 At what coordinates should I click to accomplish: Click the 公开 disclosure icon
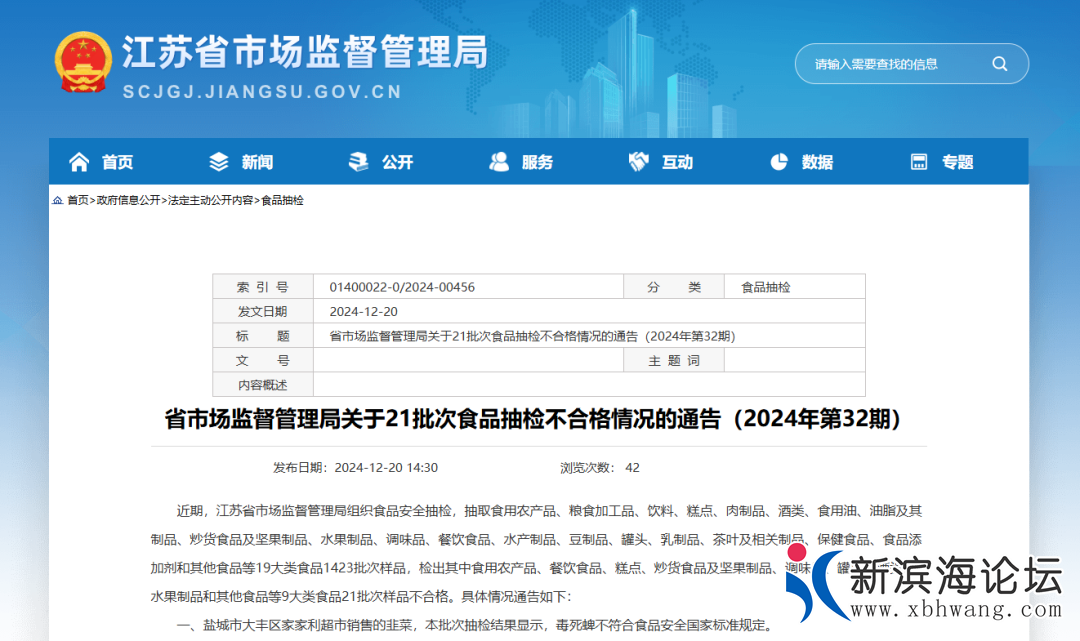358,162
